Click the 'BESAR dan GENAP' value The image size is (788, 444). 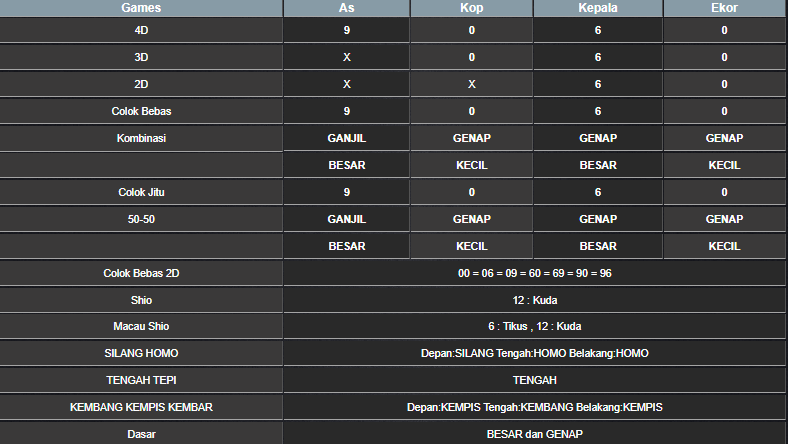click(535, 434)
